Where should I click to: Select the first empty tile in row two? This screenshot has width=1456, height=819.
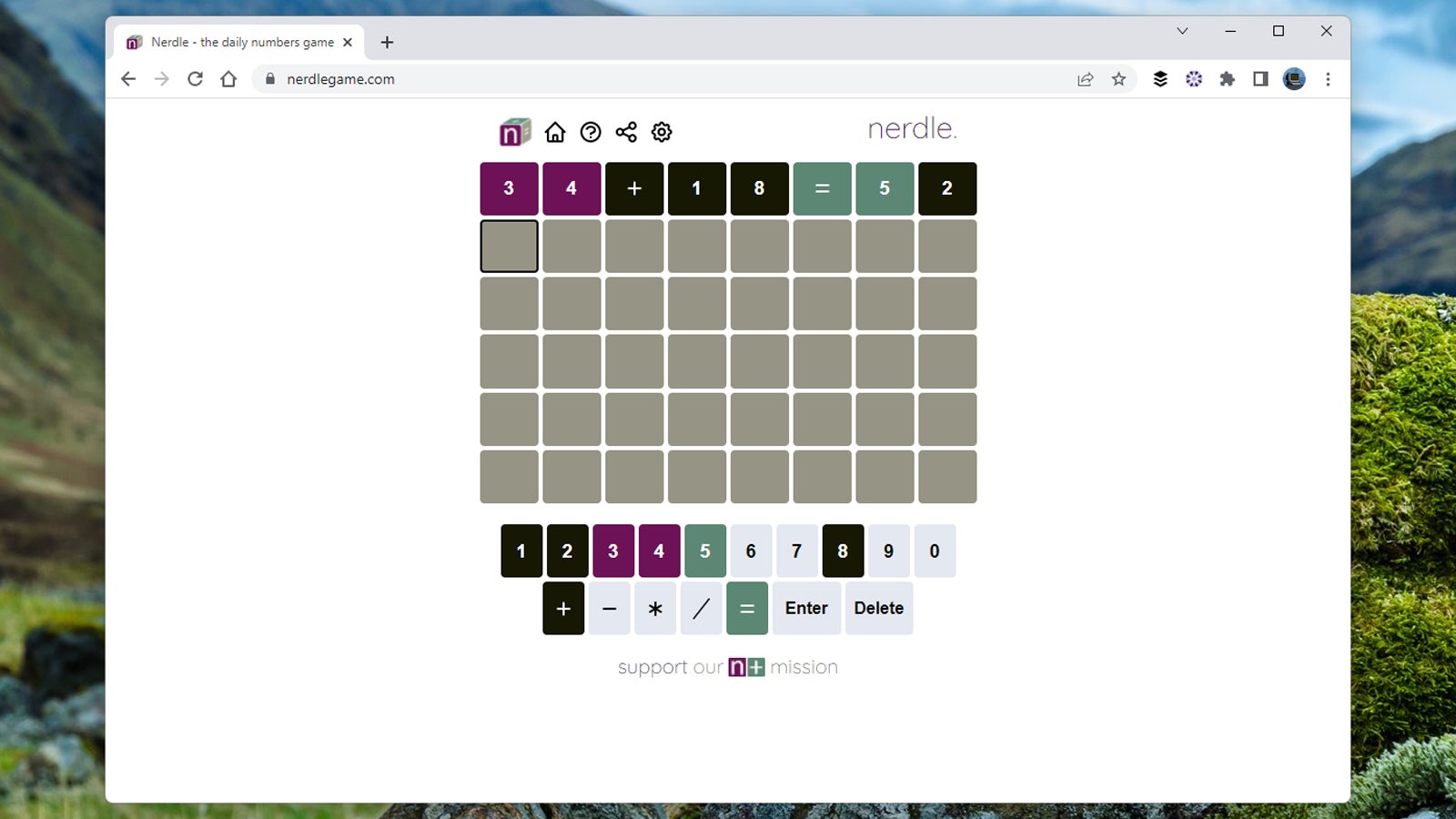pos(509,246)
